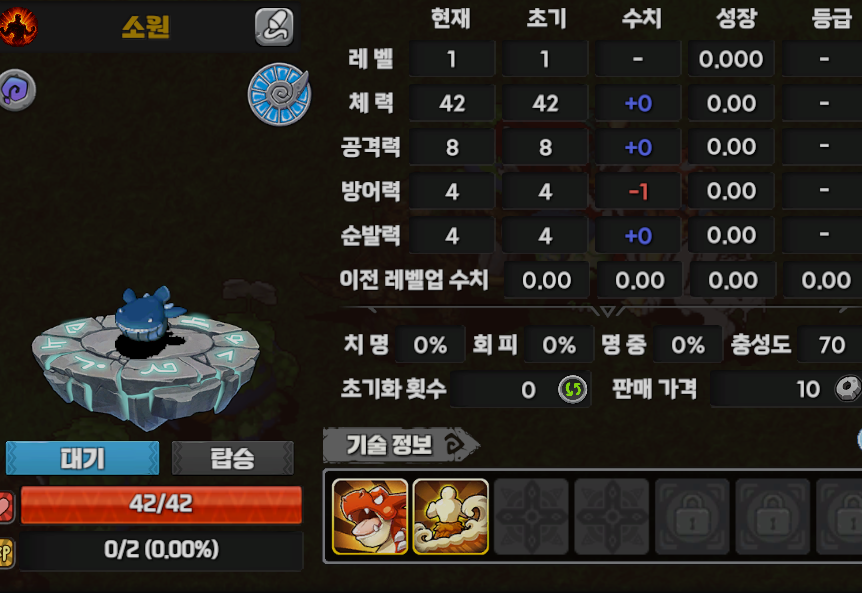Select the blue stone fossil wheel icon
862x593 pixels.
point(279,94)
